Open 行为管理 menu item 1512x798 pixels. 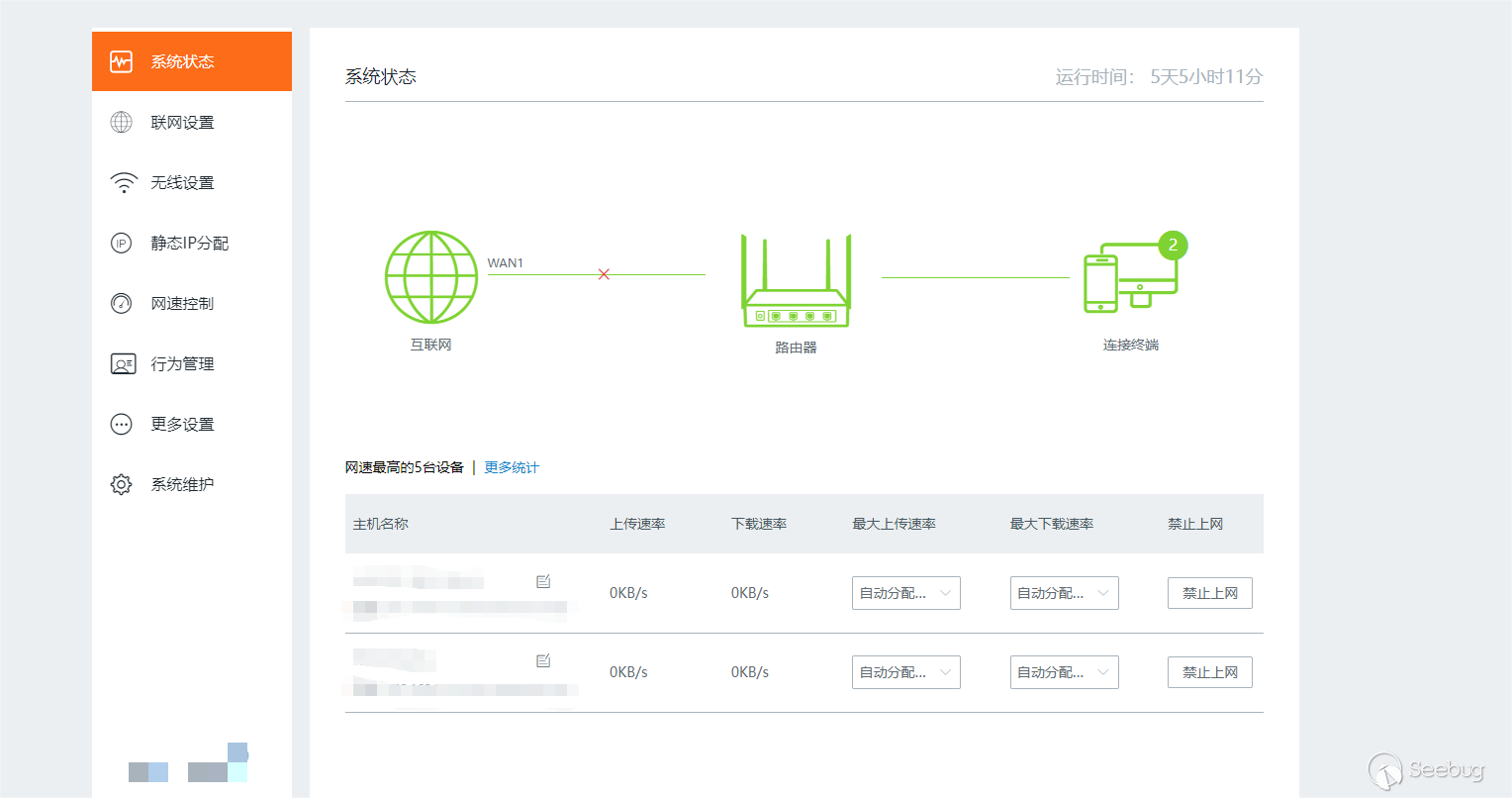[x=192, y=363]
